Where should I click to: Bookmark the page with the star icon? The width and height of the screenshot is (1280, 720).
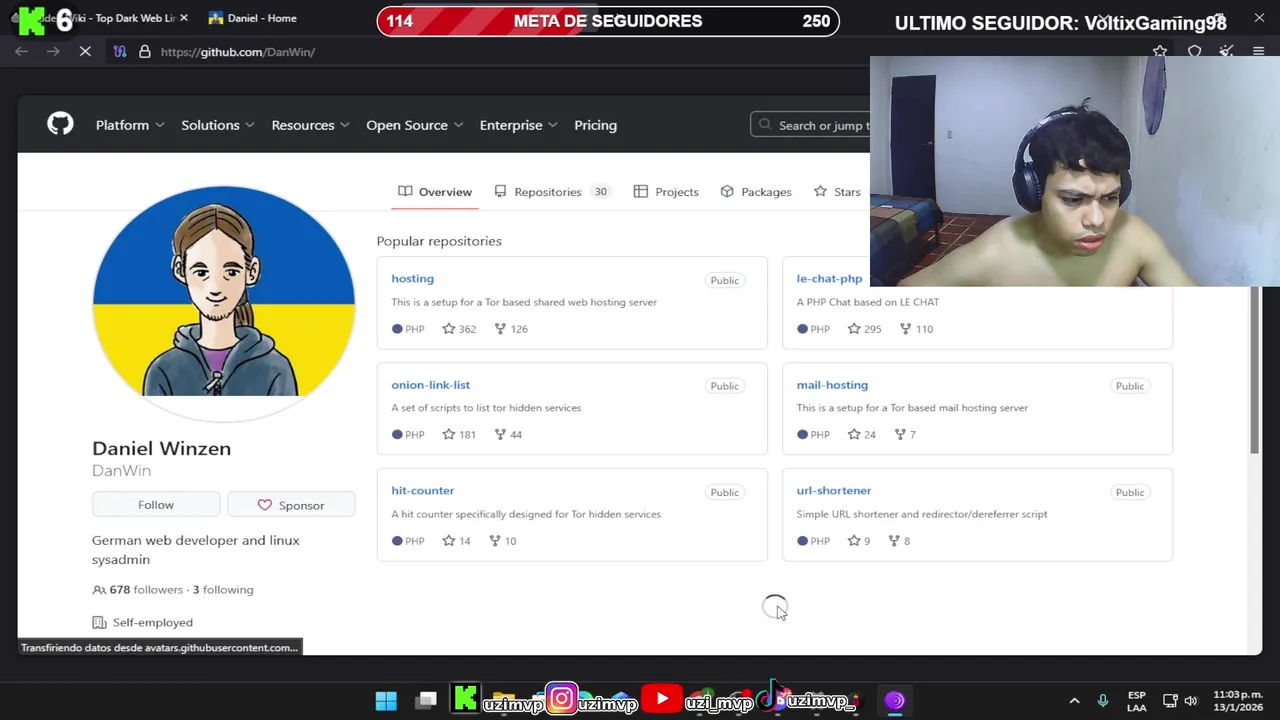tap(1160, 52)
